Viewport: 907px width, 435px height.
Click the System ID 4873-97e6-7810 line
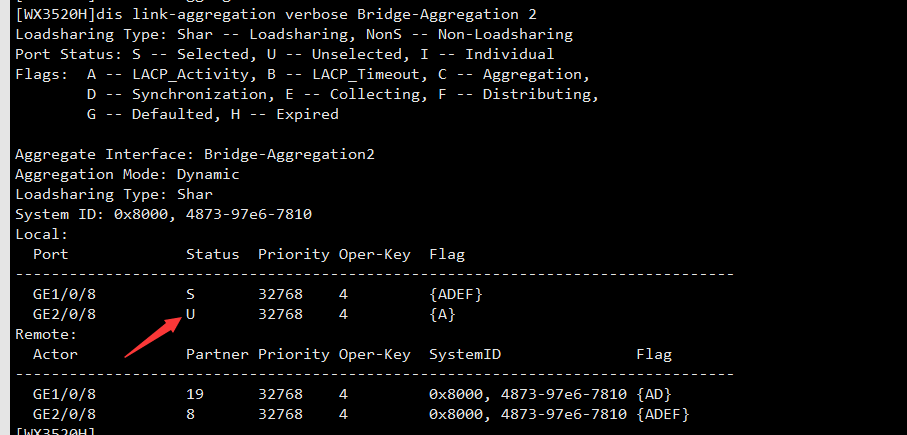[x=145, y=214]
